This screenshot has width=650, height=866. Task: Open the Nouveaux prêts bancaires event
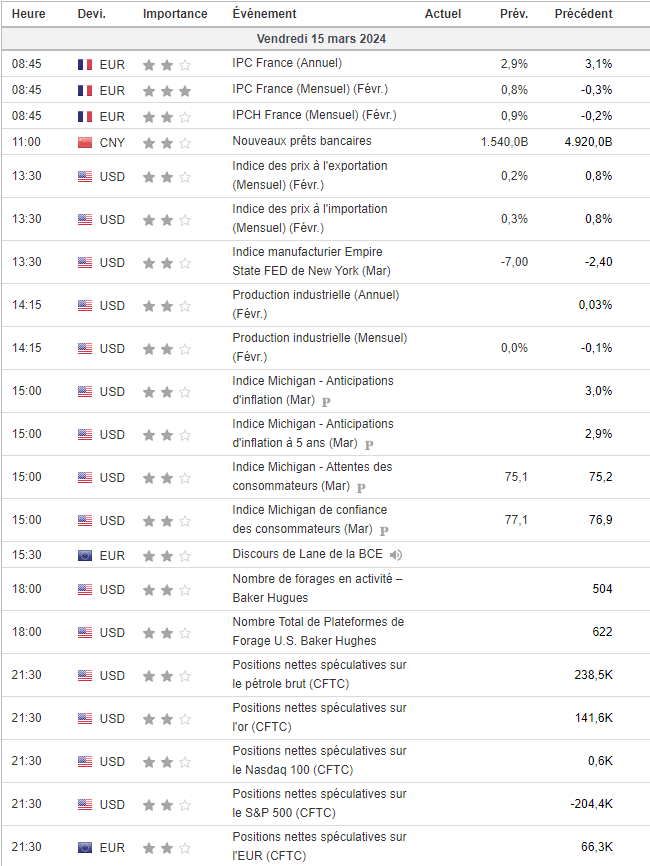click(301, 142)
